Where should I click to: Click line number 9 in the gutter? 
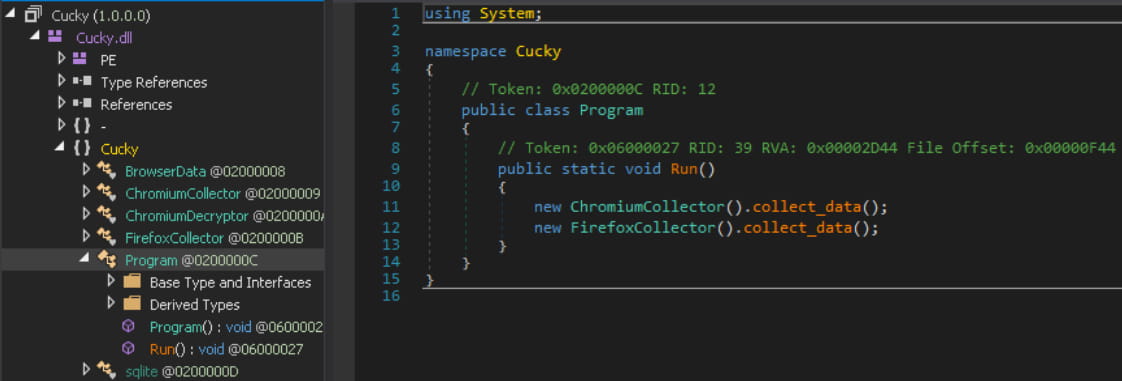click(x=396, y=169)
